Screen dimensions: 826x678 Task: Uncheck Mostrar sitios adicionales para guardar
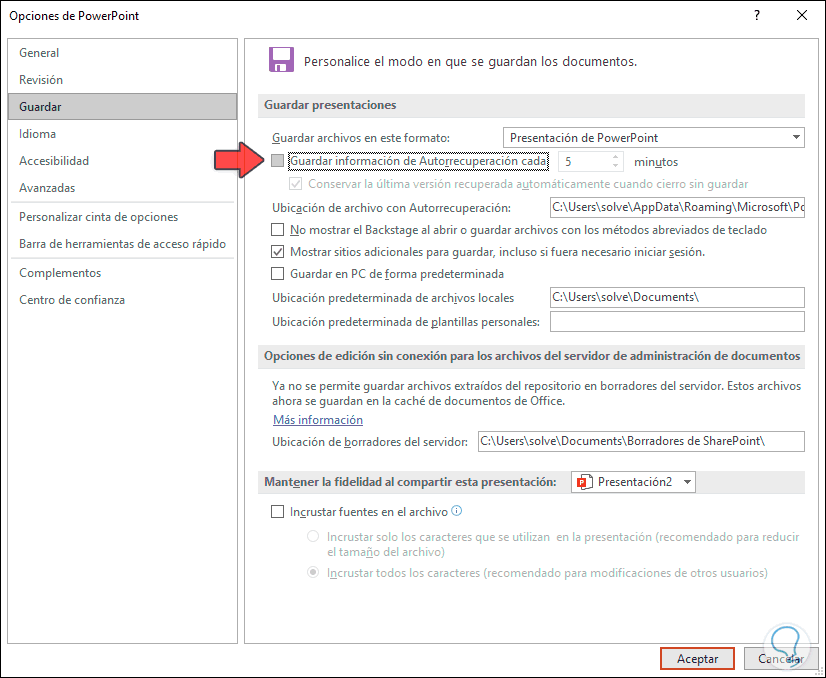tap(278, 252)
